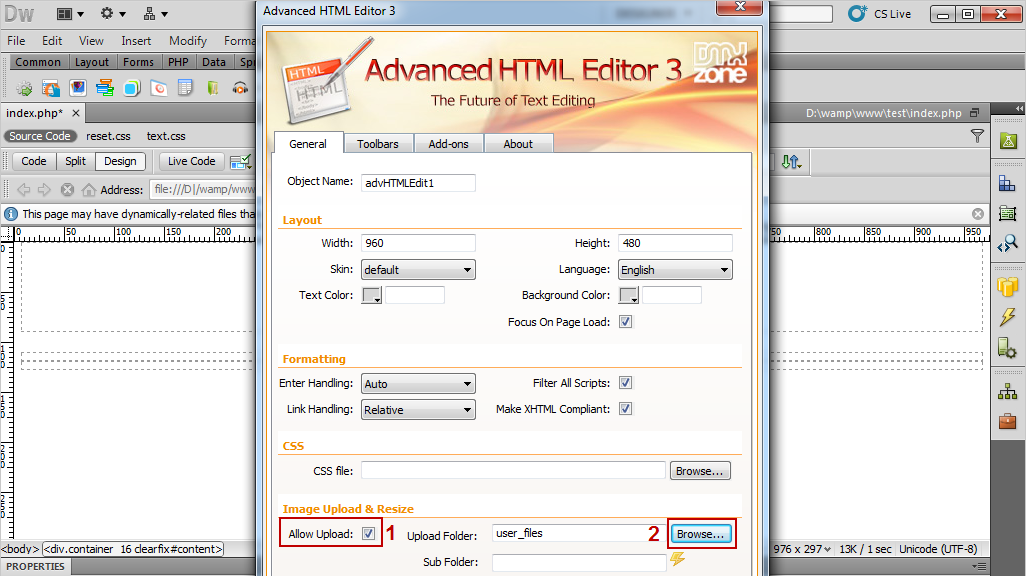Click the Sub Folder input field
Image resolution: width=1026 pixels, height=576 pixels.
pos(579,562)
